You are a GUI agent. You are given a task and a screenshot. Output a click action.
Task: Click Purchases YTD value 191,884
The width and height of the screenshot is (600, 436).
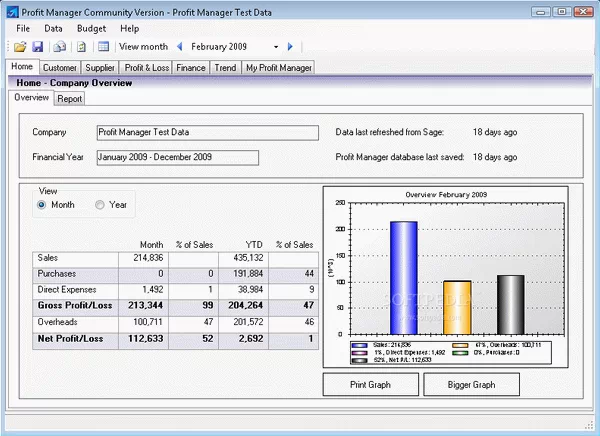pyautogui.click(x=248, y=274)
